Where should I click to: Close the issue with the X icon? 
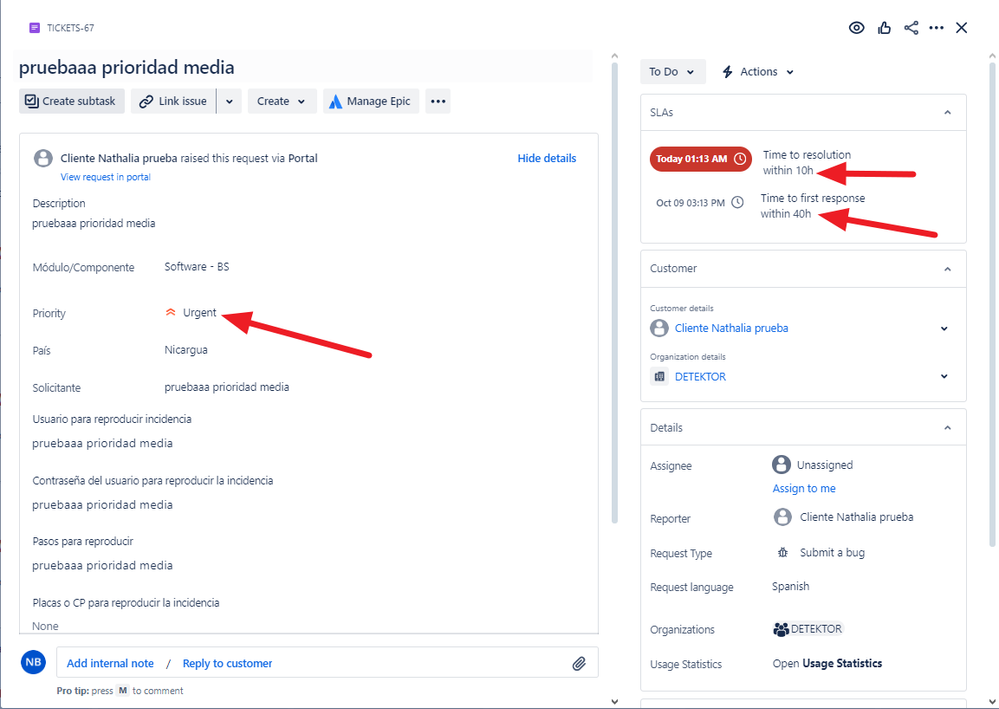(x=961, y=27)
